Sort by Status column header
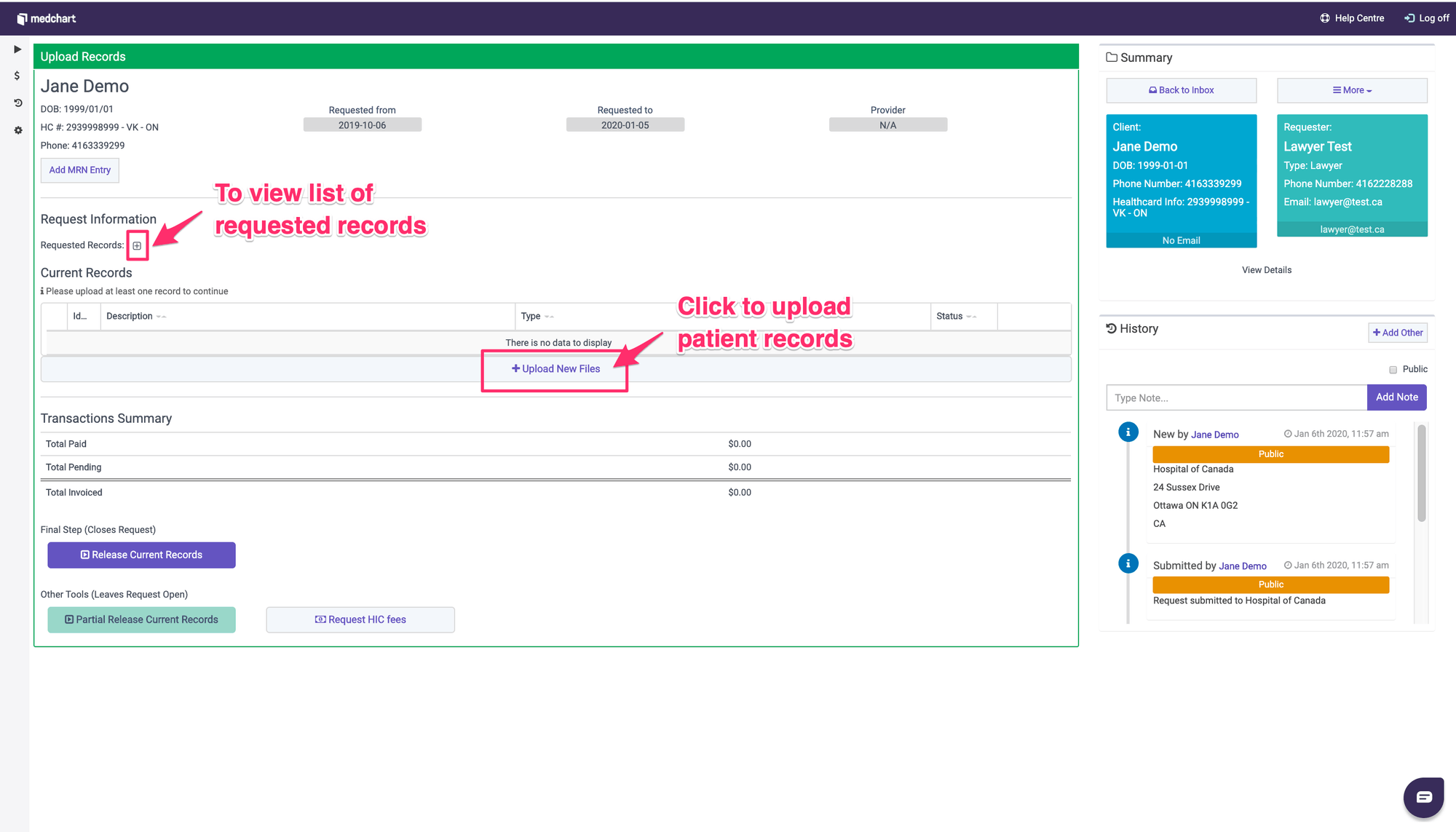This screenshot has height=832, width=1456. (x=949, y=316)
